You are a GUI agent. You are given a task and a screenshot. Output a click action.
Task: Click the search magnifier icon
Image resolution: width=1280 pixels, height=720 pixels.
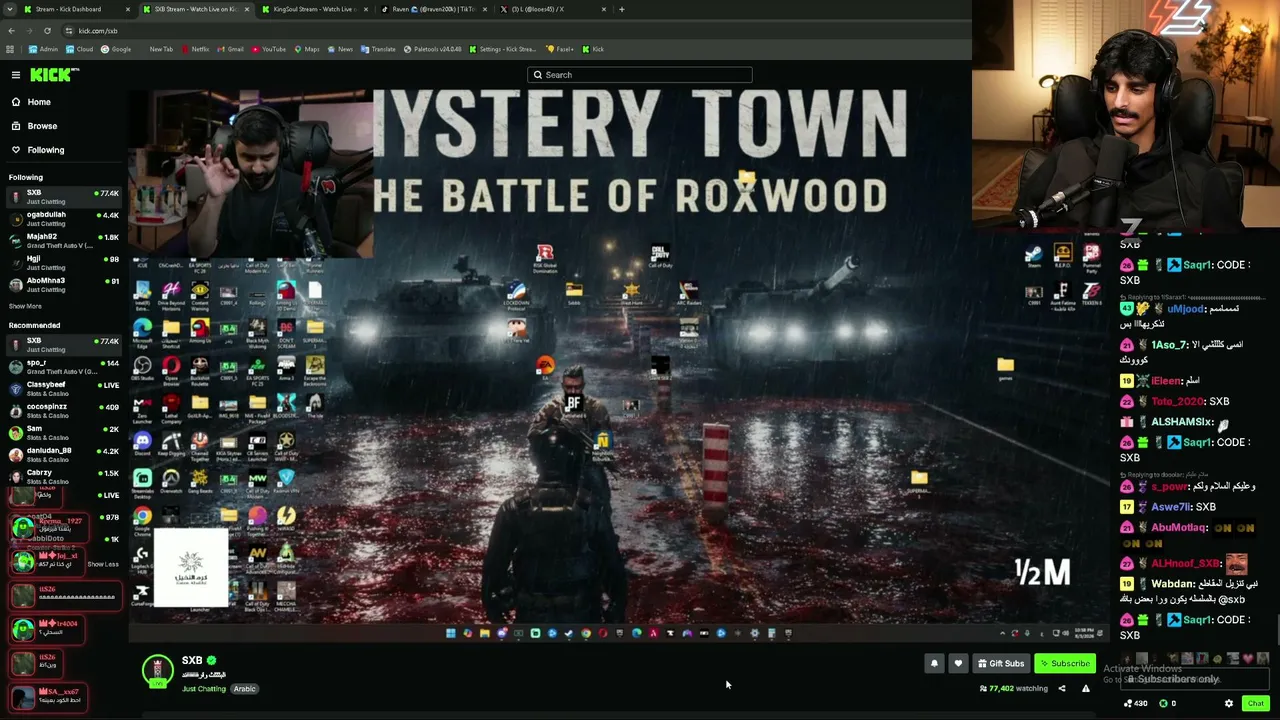point(538,75)
